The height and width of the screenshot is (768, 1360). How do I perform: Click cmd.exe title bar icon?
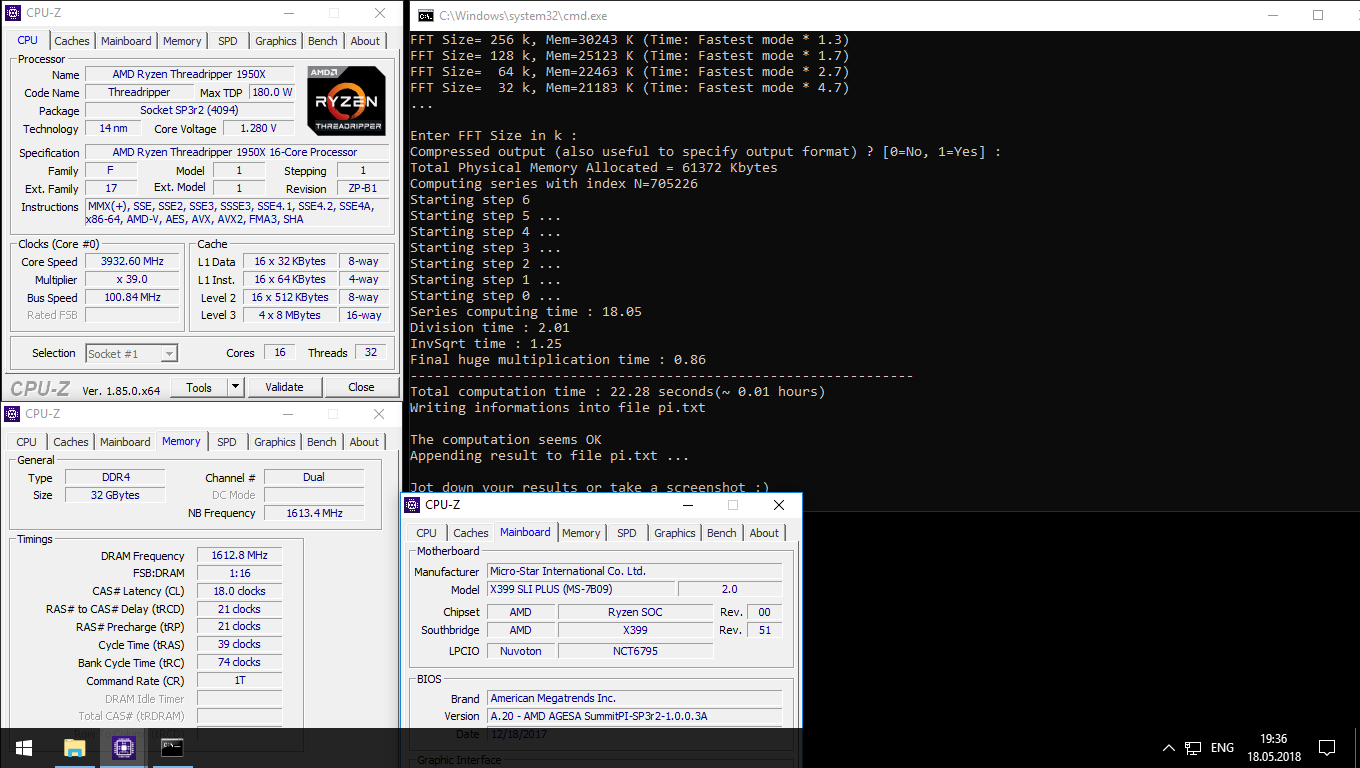coord(426,15)
